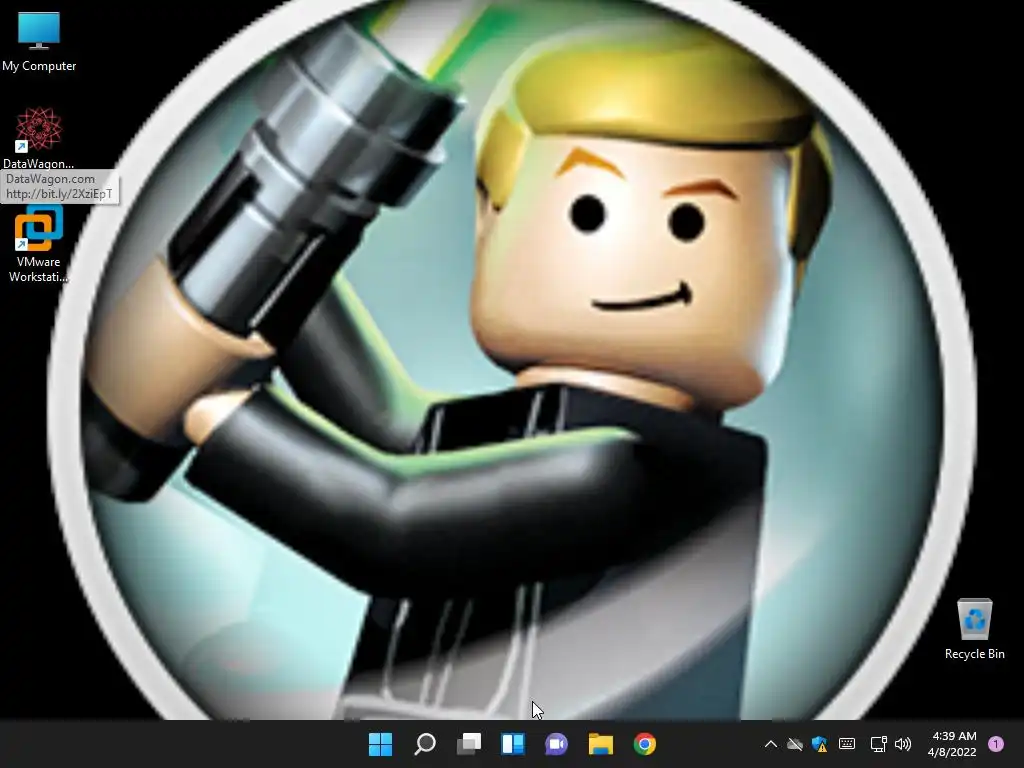Click the Recycle Bin label text
The width and height of the screenshot is (1024, 768).
[974, 654]
